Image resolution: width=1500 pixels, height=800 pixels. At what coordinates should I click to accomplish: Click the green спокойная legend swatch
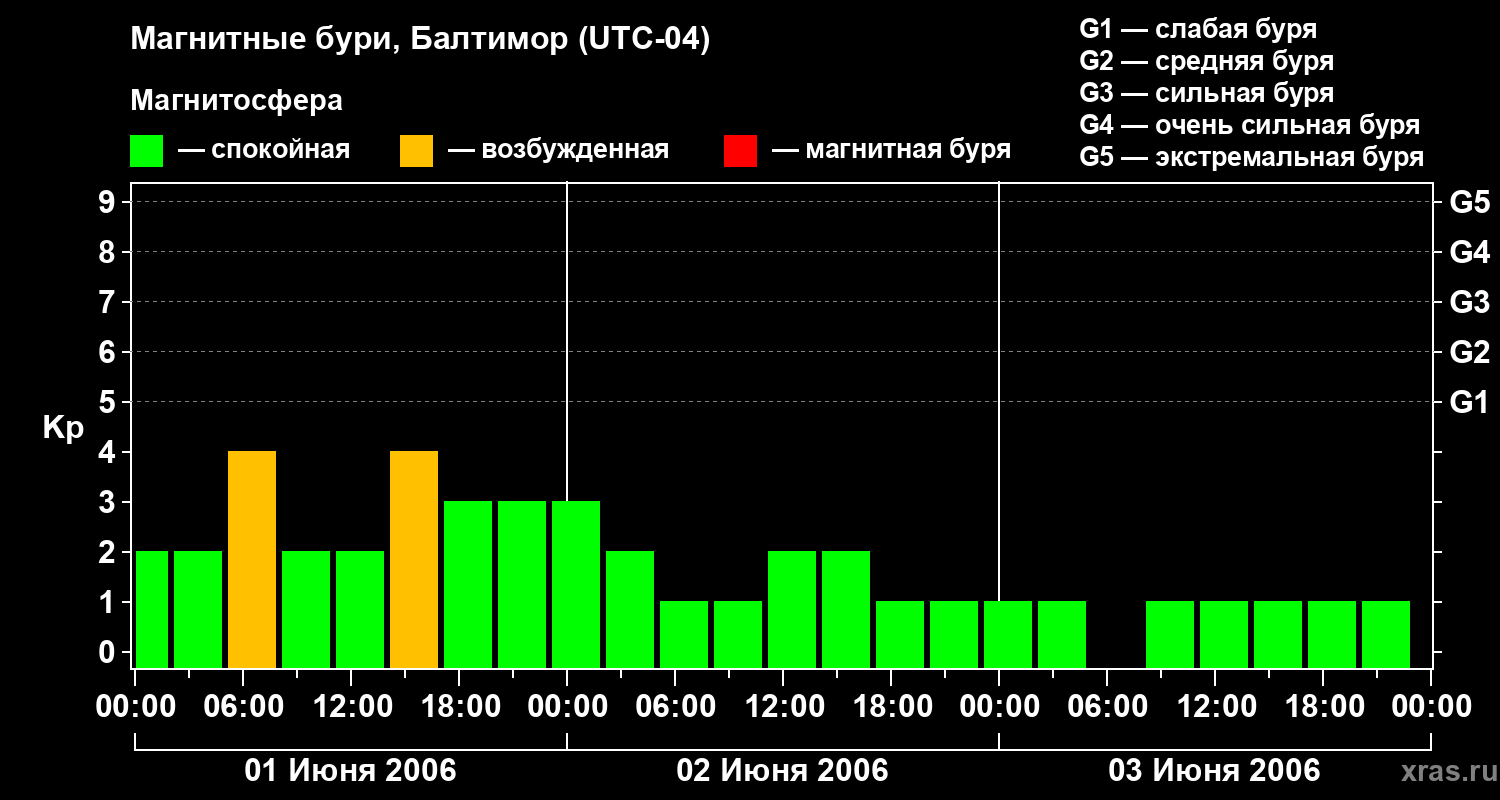click(x=147, y=151)
